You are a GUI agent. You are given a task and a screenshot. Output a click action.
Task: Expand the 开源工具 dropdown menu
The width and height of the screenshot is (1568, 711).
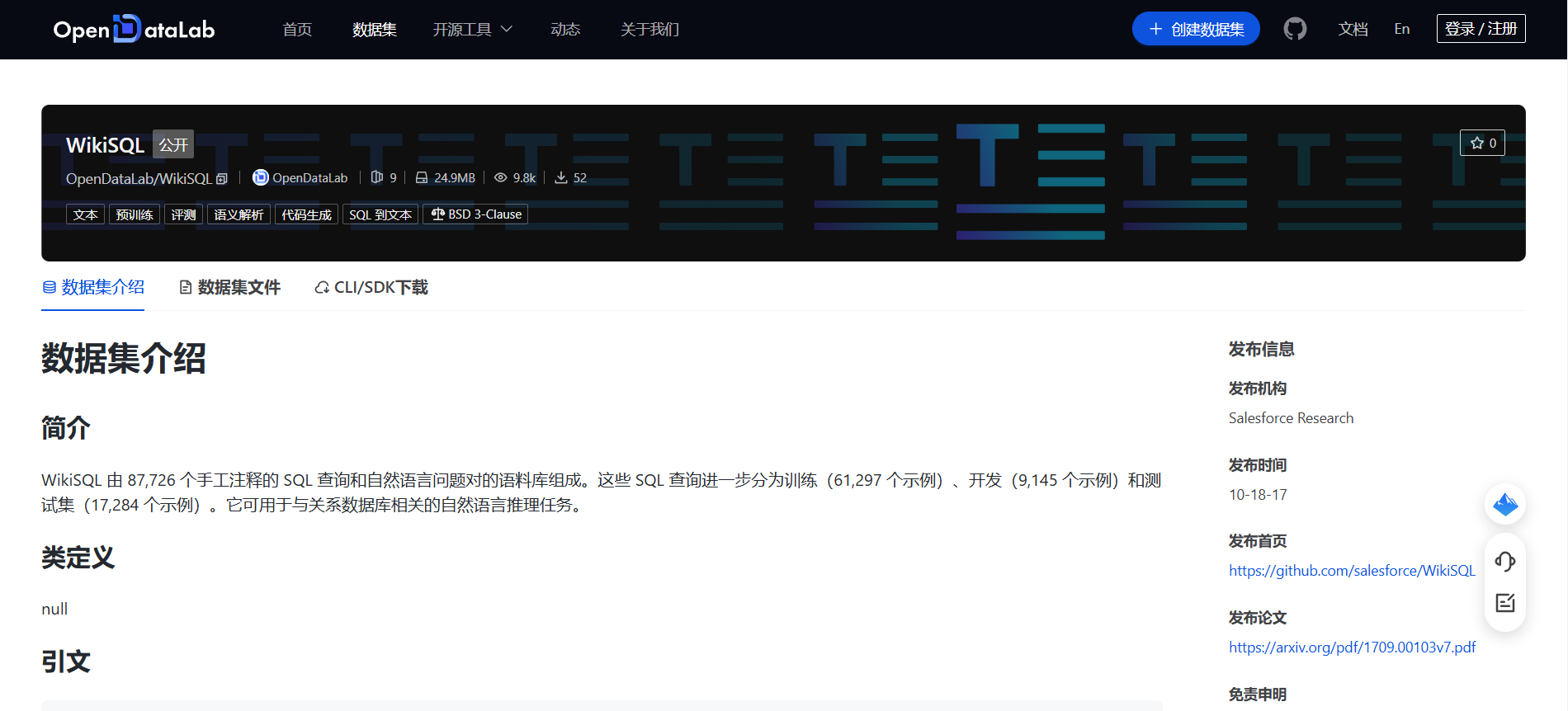[473, 30]
